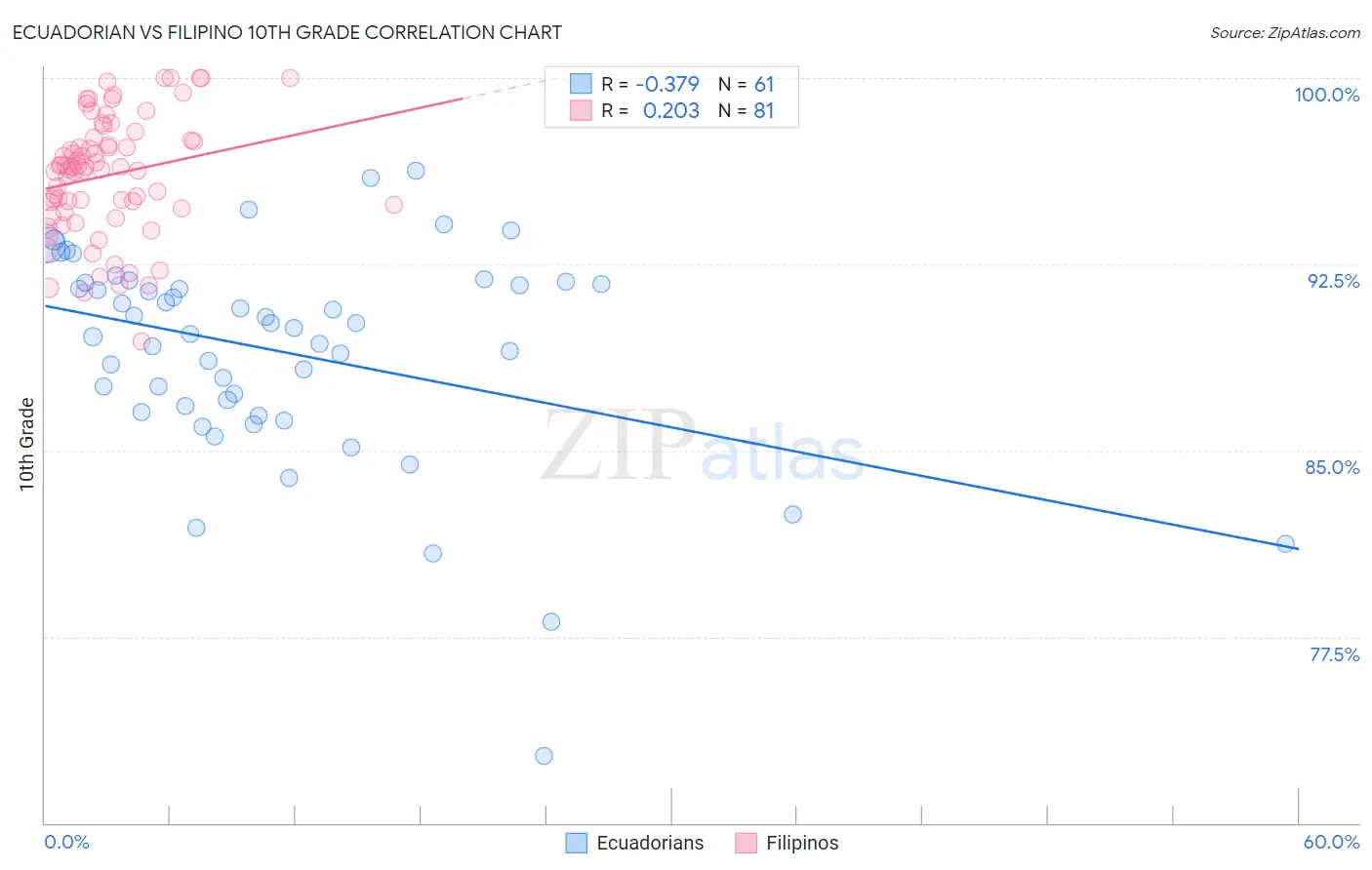Click the 0.0% x-axis label
This screenshot has height=870, width=1372.
click(66, 842)
